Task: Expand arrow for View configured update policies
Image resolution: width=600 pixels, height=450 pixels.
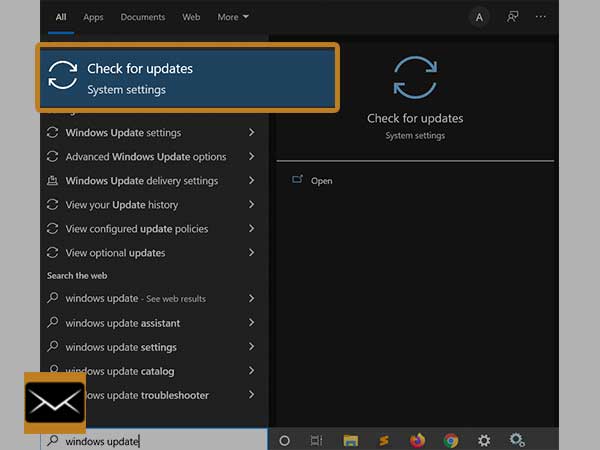Action: click(x=251, y=228)
